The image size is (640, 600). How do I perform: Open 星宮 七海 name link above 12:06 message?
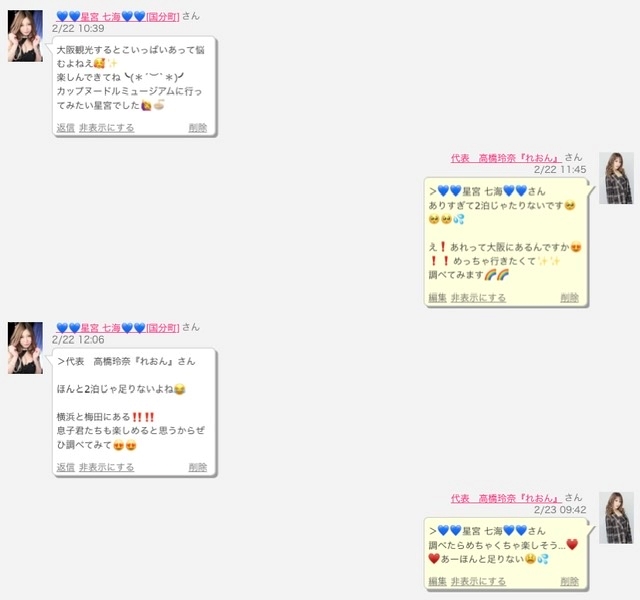point(118,328)
